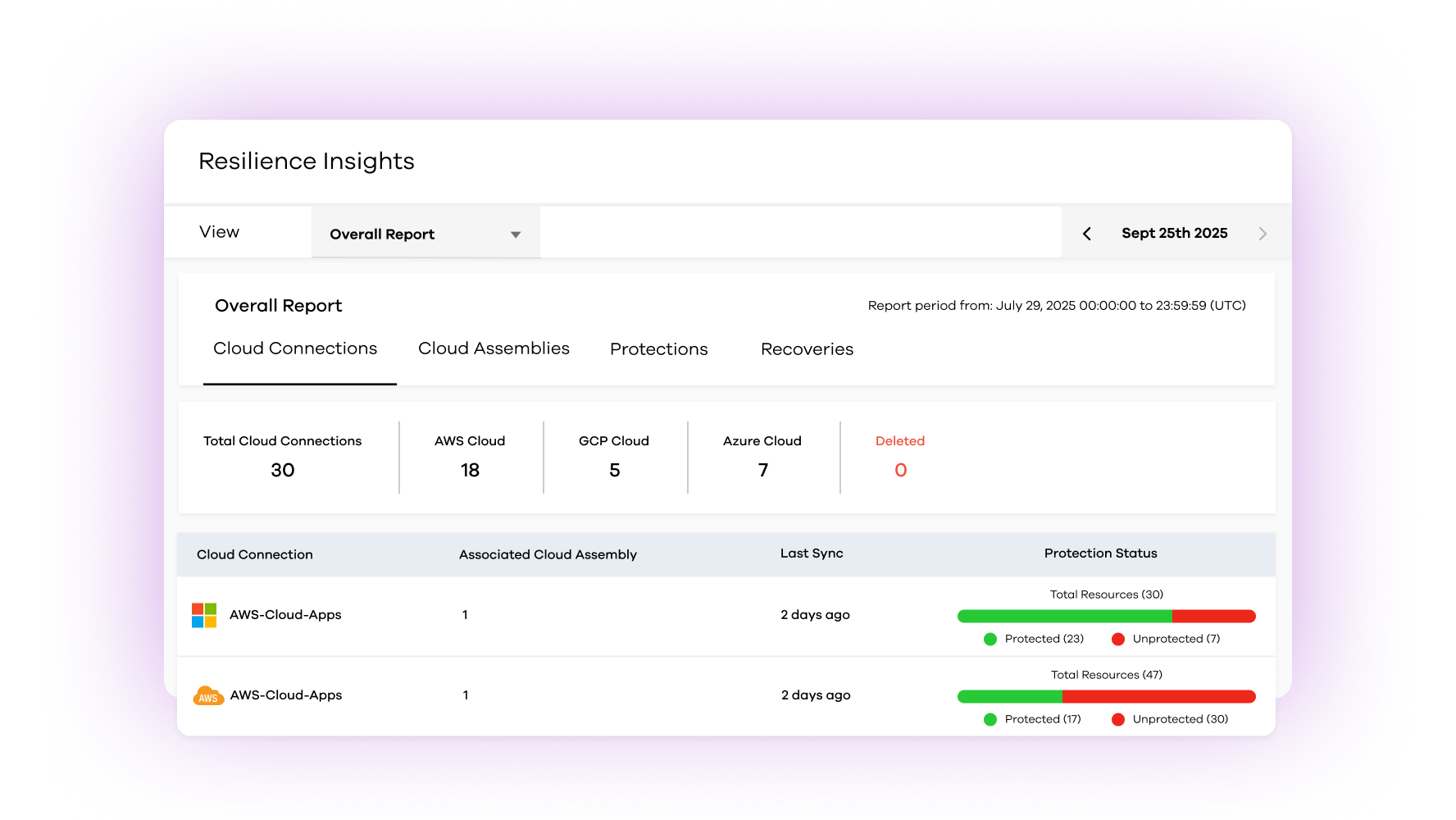
Task: Click red Unprotected (30) legend dot
Action: click(1118, 720)
